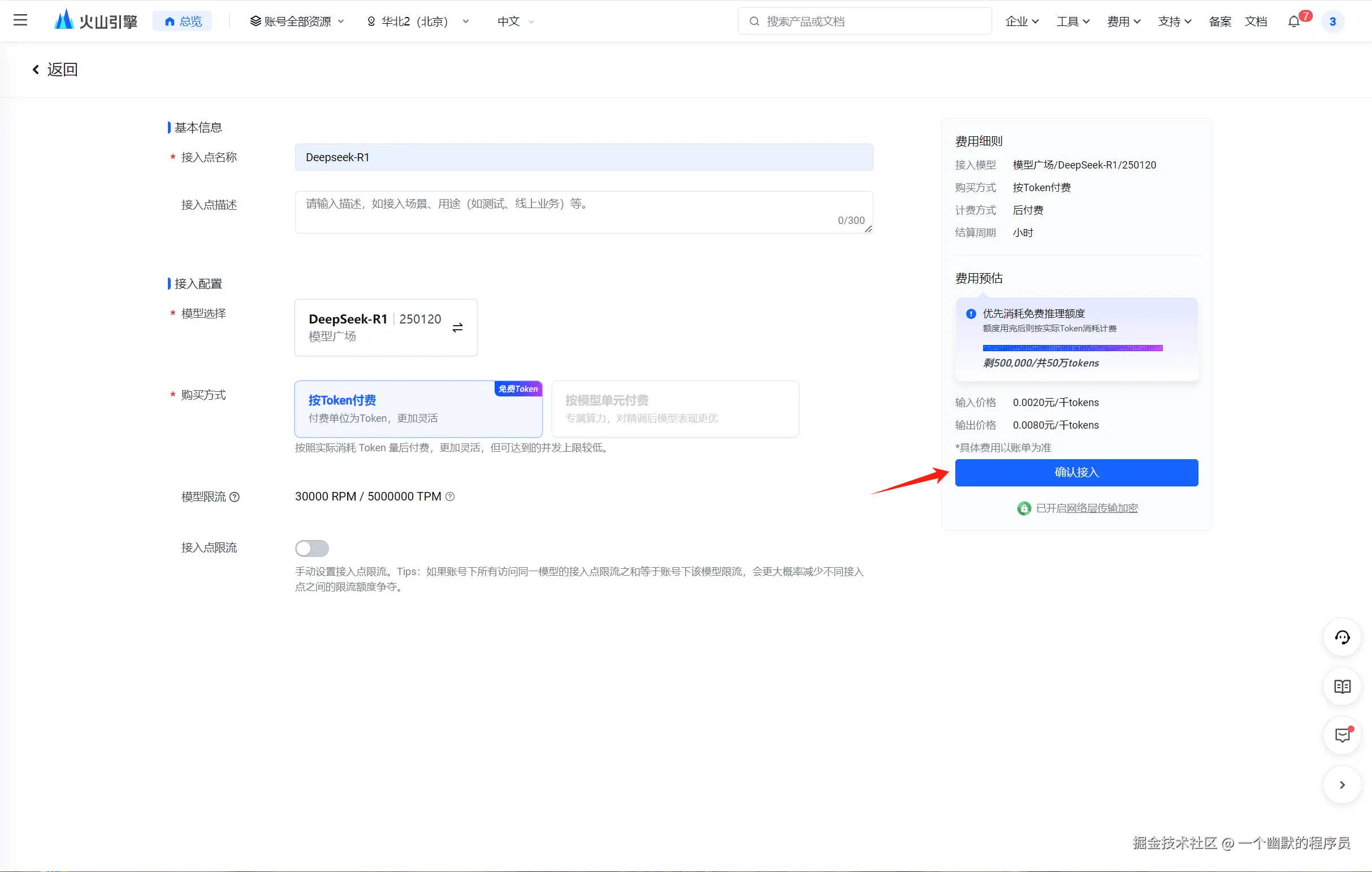Open the documentation book icon

[1343, 687]
